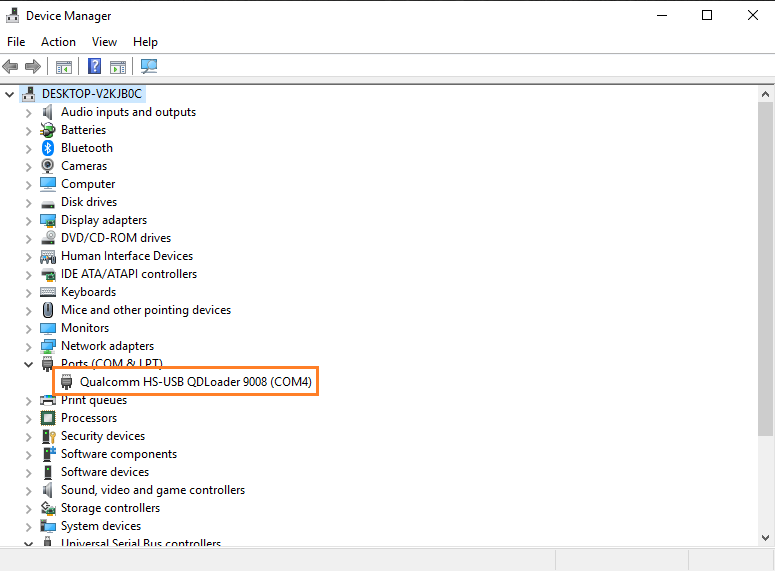Click the vertical scrollbar down arrow

pos(765,538)
